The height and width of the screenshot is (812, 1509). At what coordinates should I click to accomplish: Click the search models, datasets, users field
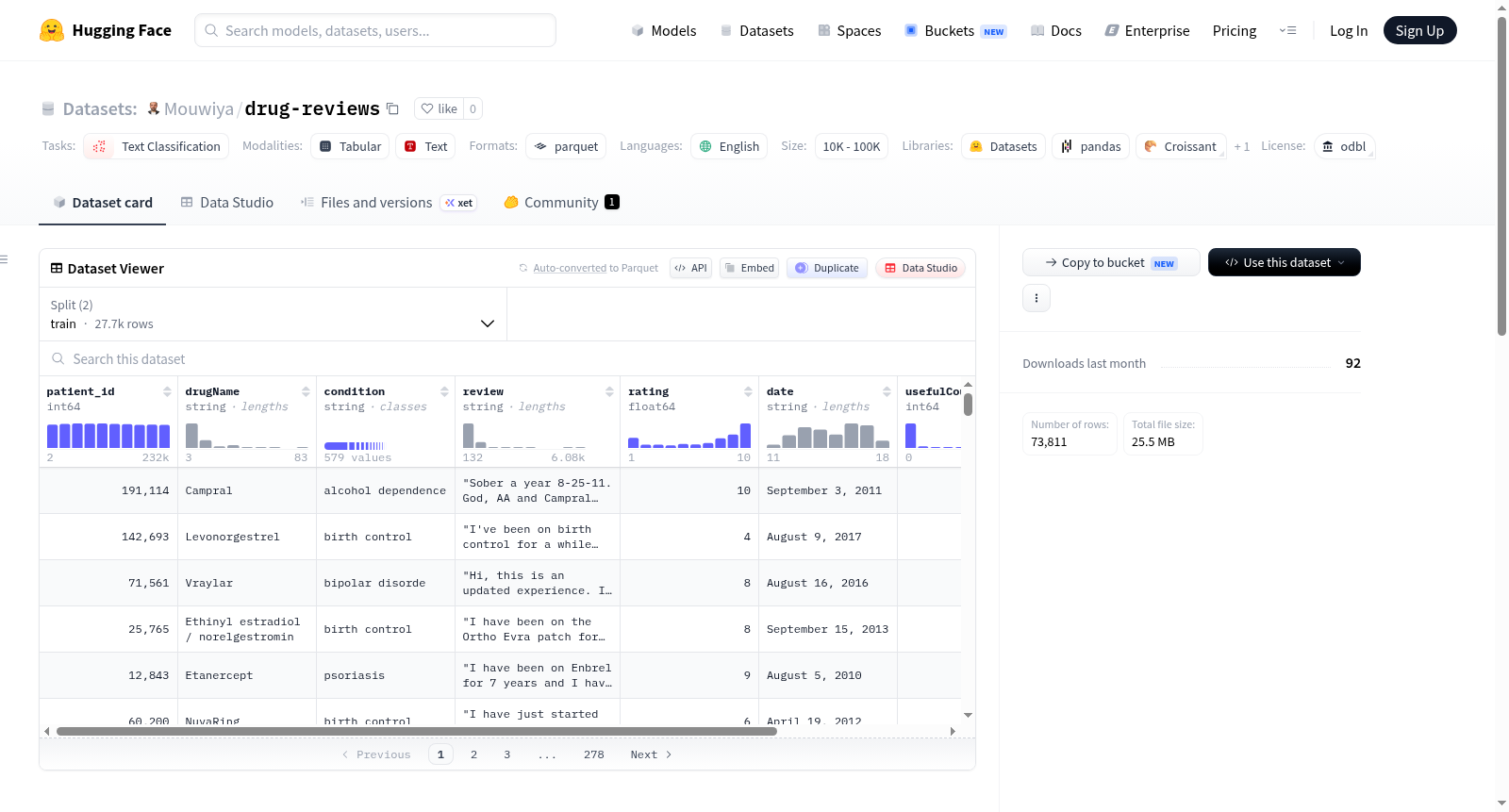tap(375, 30)
